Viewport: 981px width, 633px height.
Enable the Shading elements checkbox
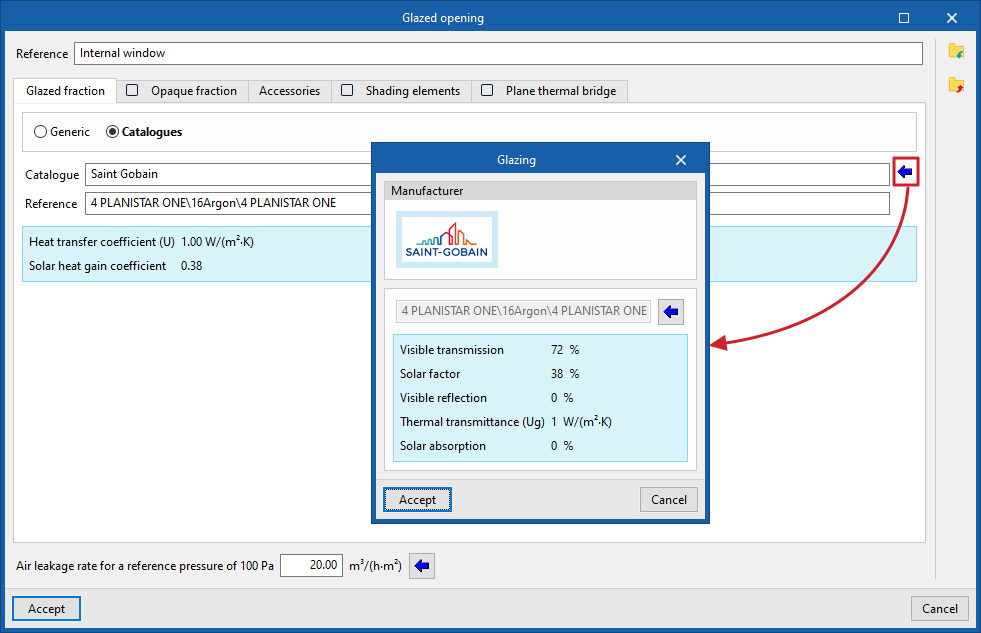click(347, 91)
